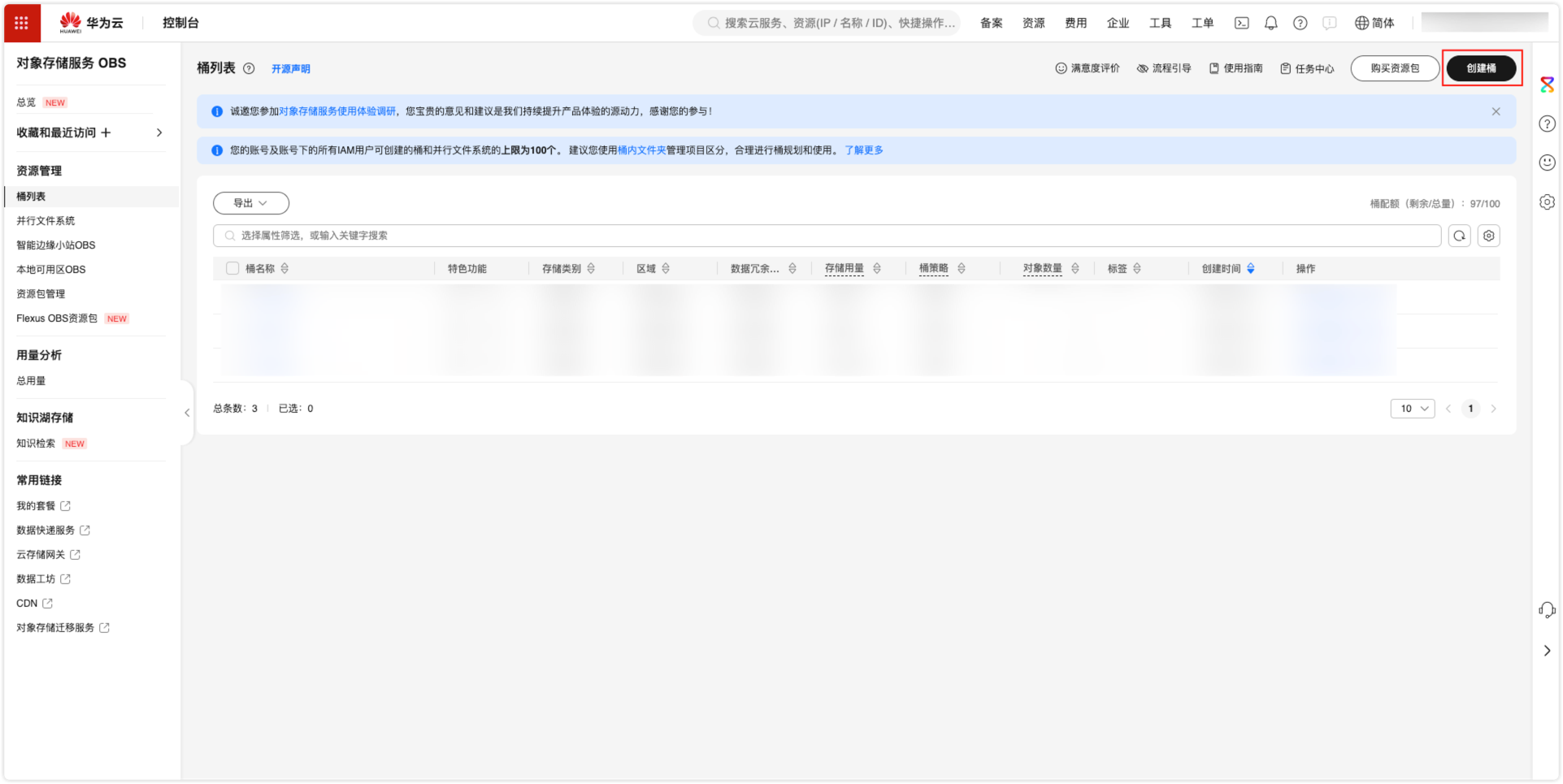1563x784 pixels.
Task: Sort by 创建时间 column
Action: (1250, 269)
